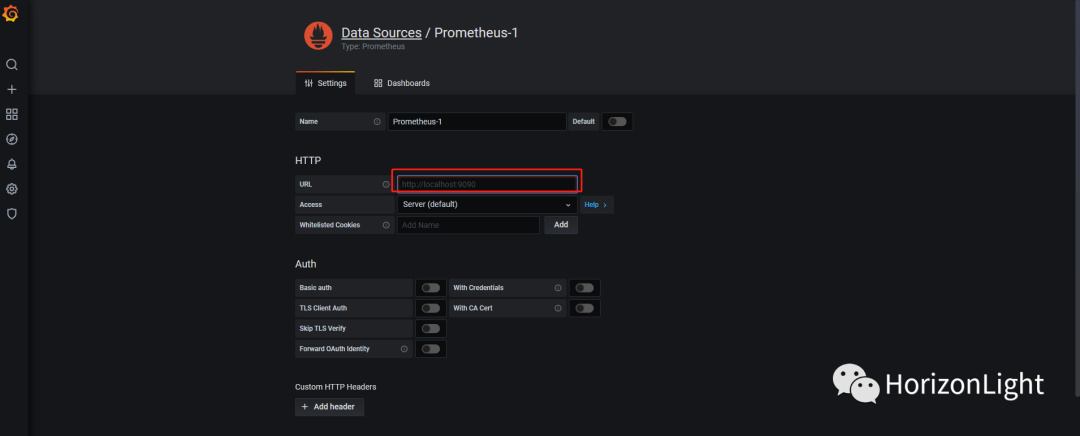The image size is (1080, 436).
Task: Click the Grafana logo home icon
Action: [x=12, y=13]
